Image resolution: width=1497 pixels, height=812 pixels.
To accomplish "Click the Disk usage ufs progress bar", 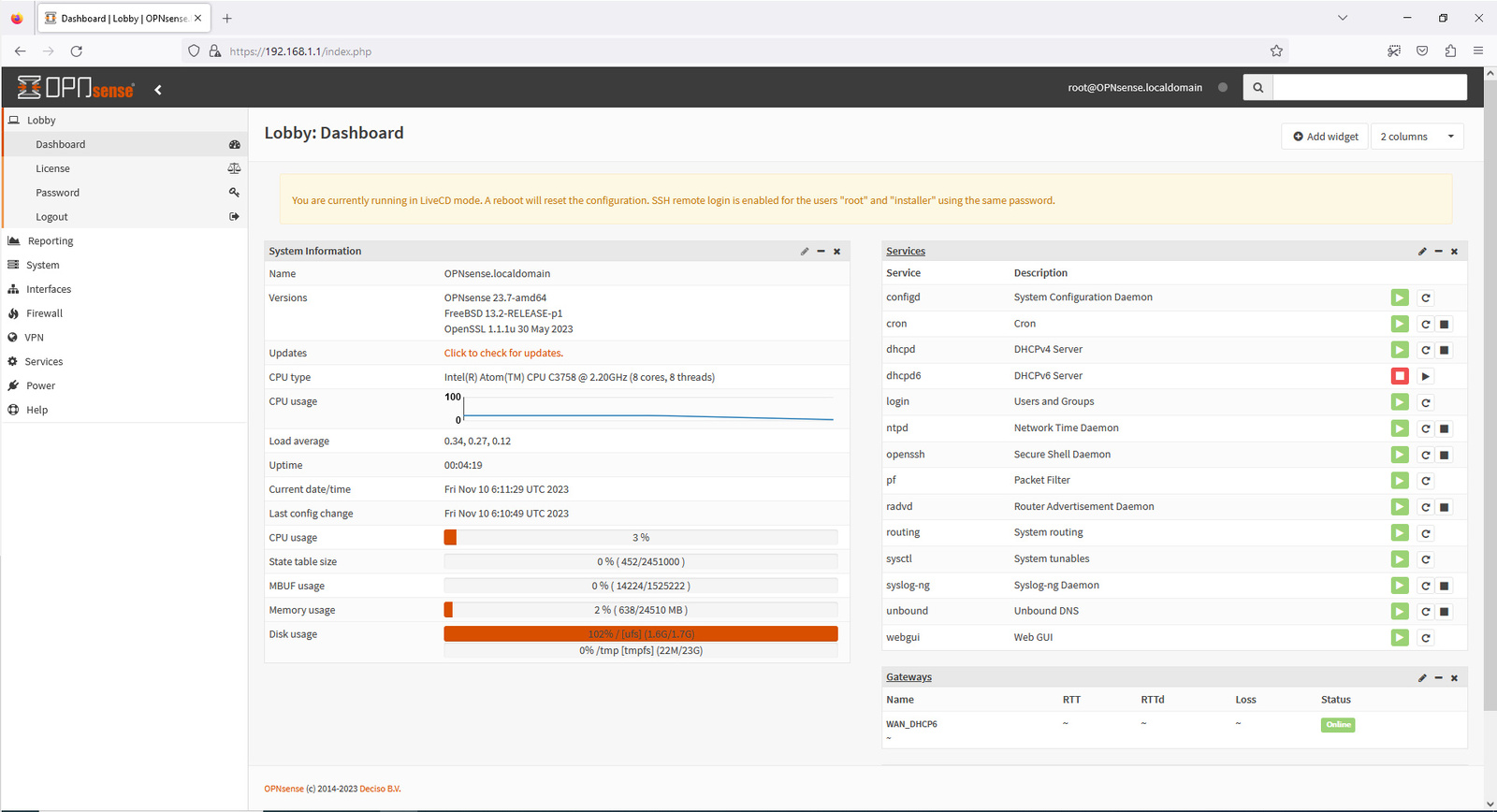I will click(x=641, y=634).
